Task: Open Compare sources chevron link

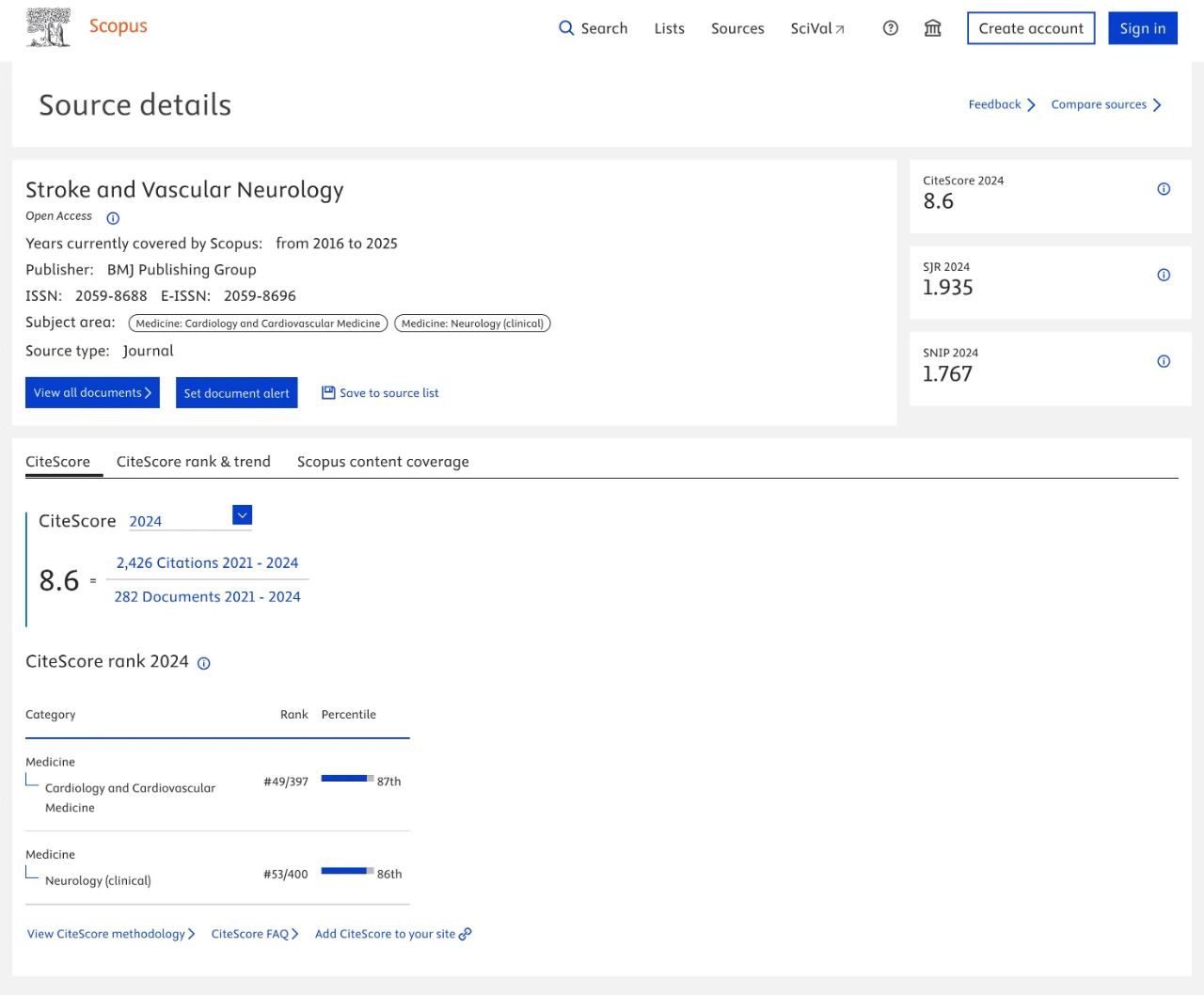Action: 1106,104
